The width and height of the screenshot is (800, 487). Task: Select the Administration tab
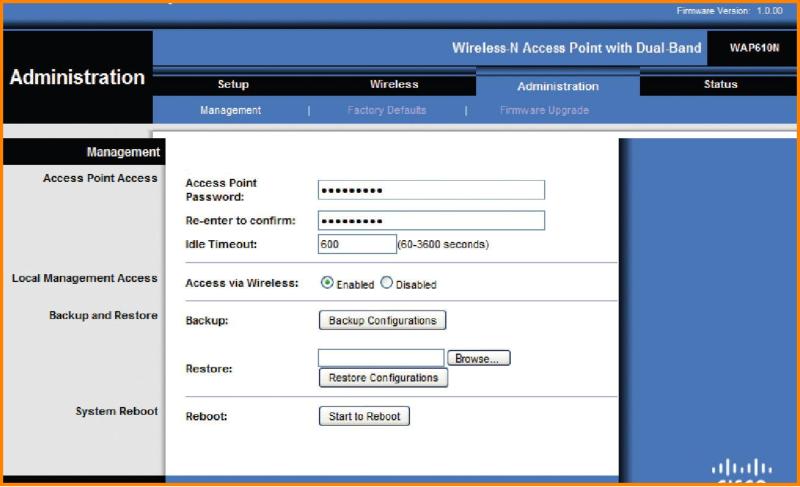click(558, 86)
